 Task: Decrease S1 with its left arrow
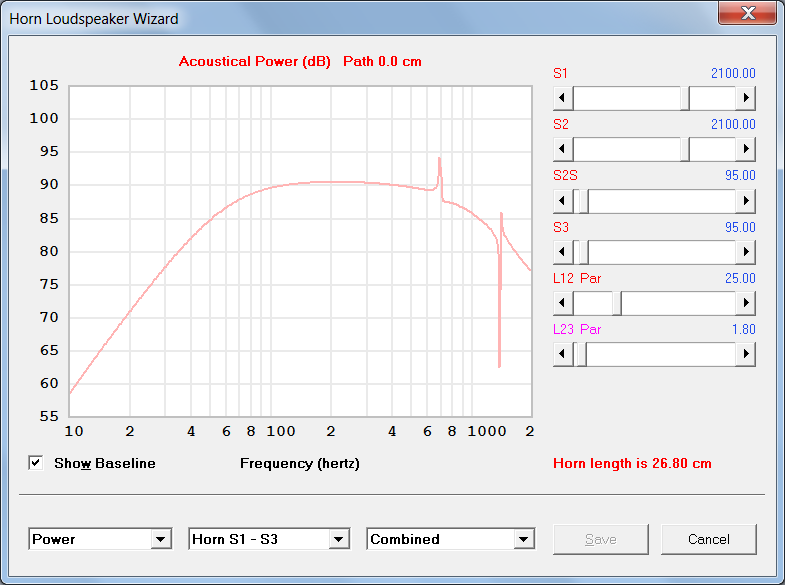[x=563, y=98]
